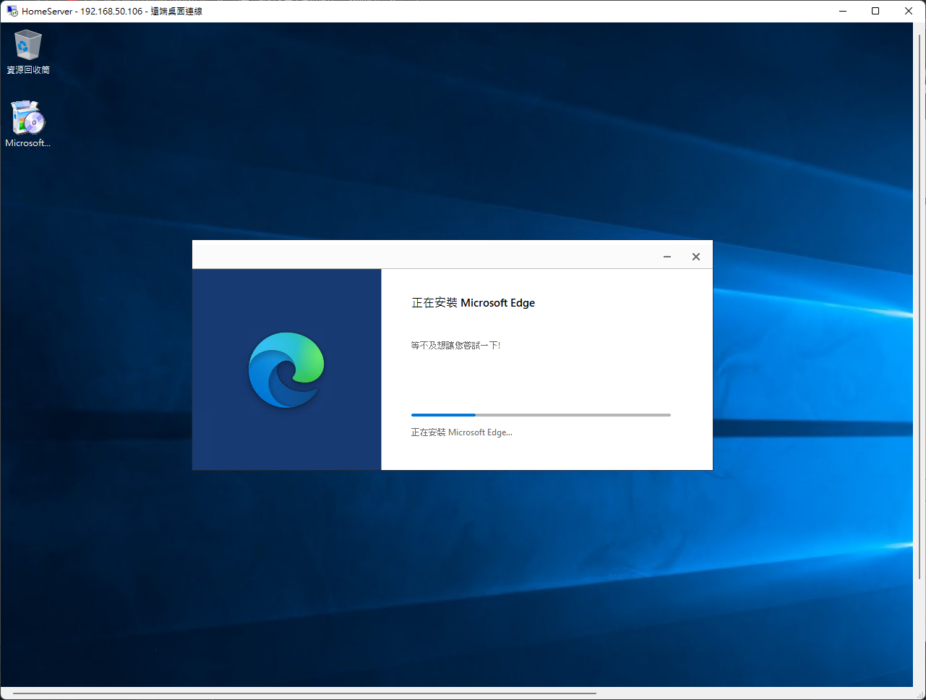Image resolution: width=926 pixels, height=700 pixels.
Task: Click the vertical scrollbar of the remote session
Action: 920,307
